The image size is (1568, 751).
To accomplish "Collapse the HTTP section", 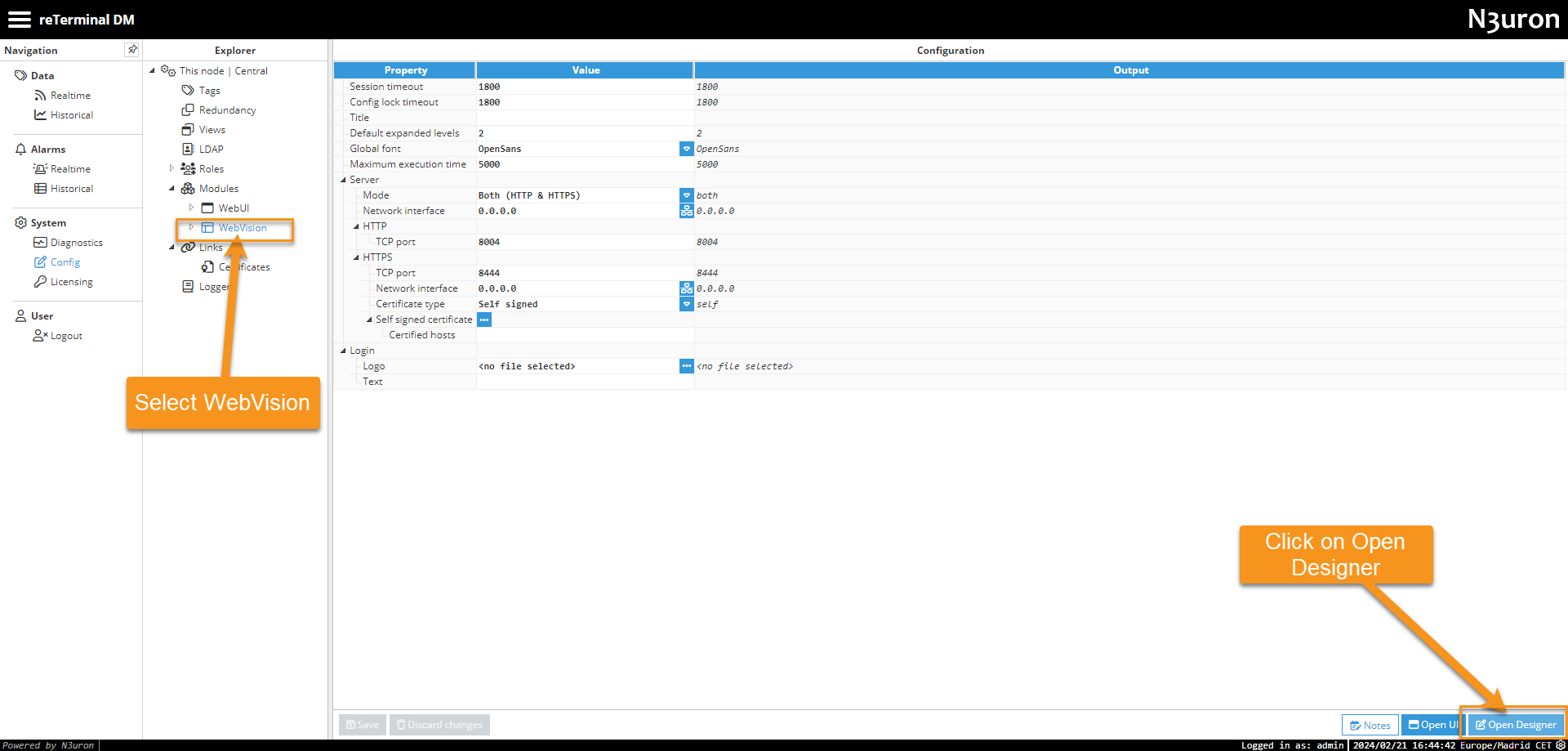I will point(356,226).
